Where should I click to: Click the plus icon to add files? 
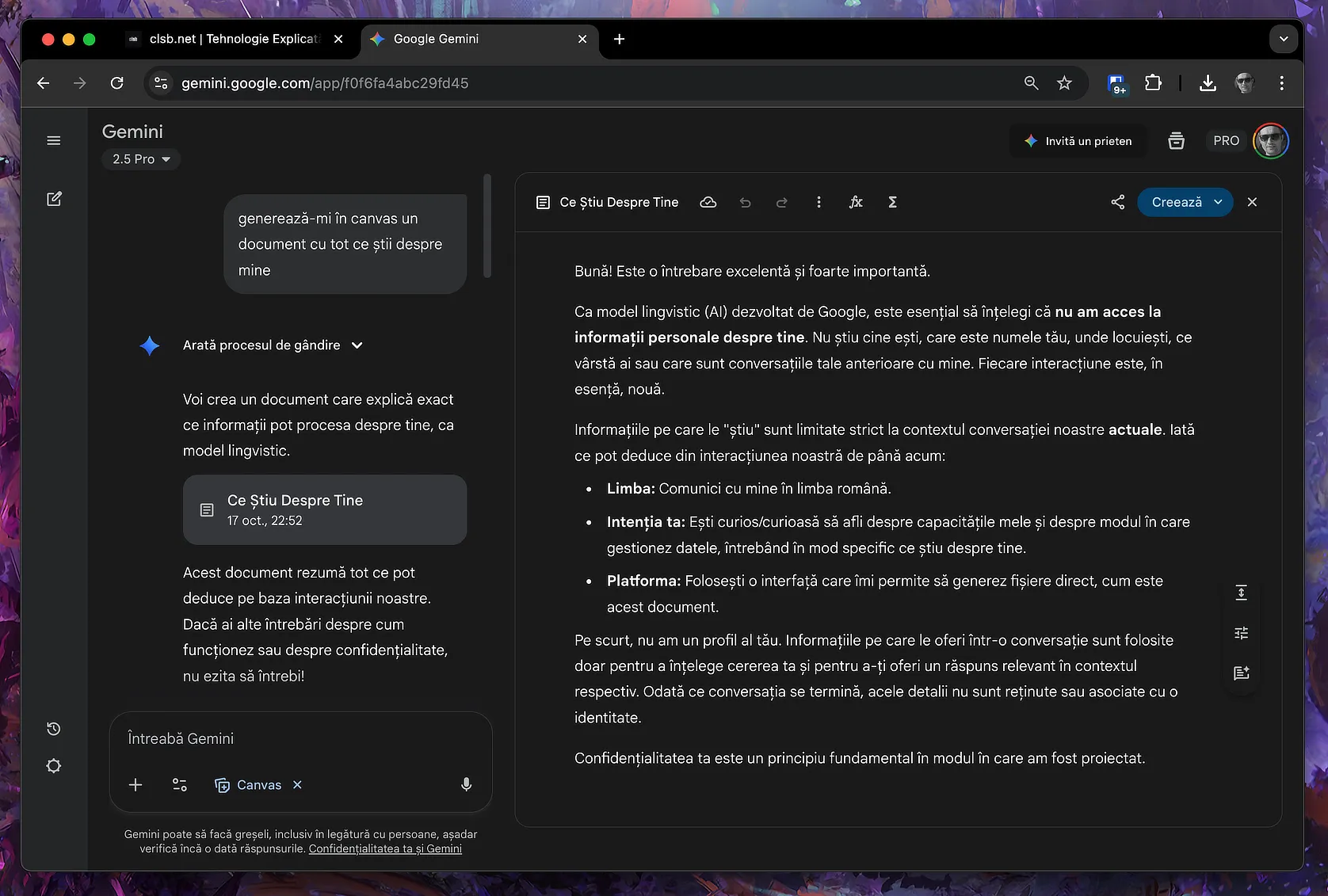(135, 784)
